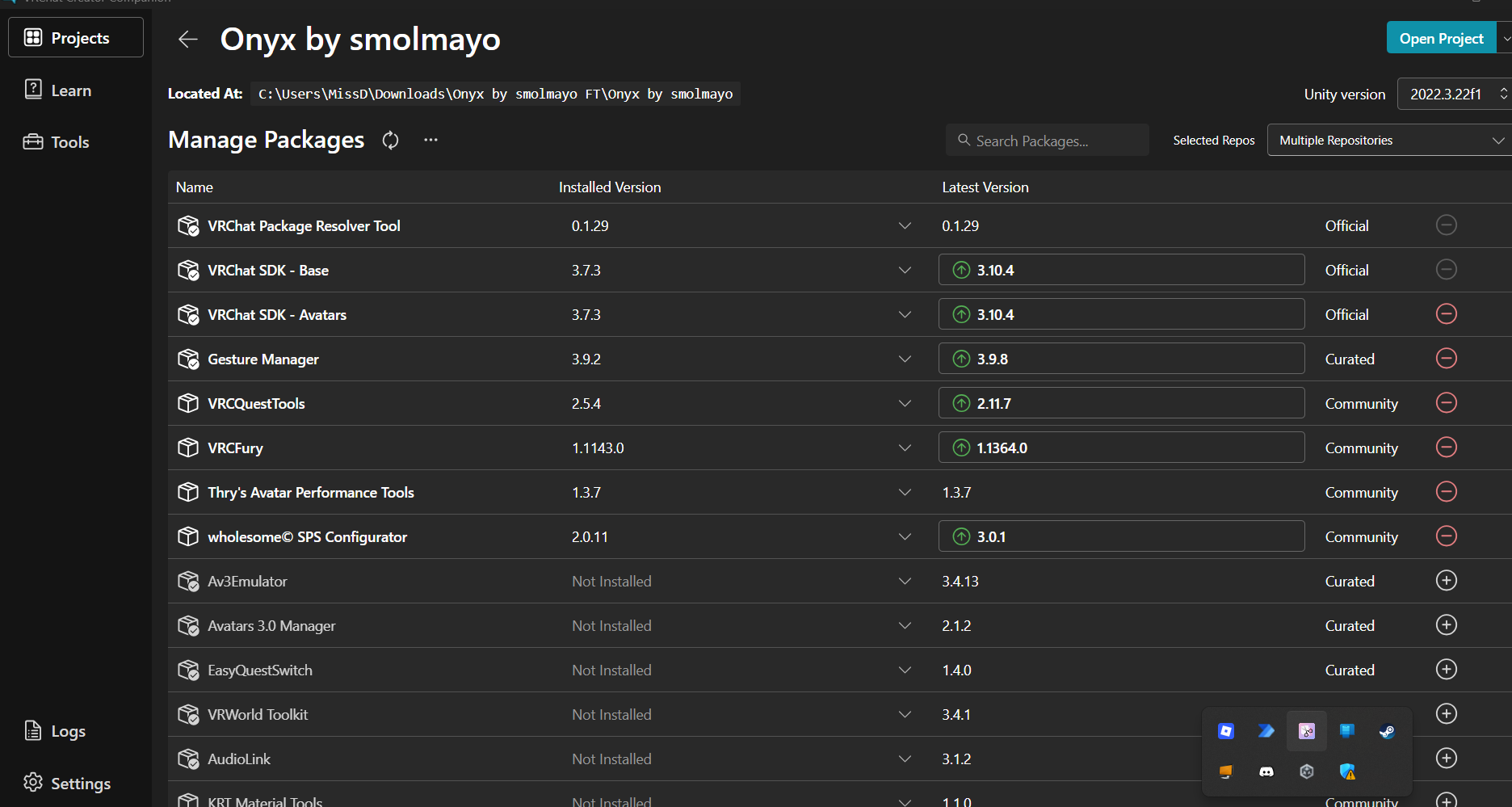The image size is (1512, 807).
Task: Remove the VRCQuestTools package
Action: pyautogui.click(x=1447, y=402)
